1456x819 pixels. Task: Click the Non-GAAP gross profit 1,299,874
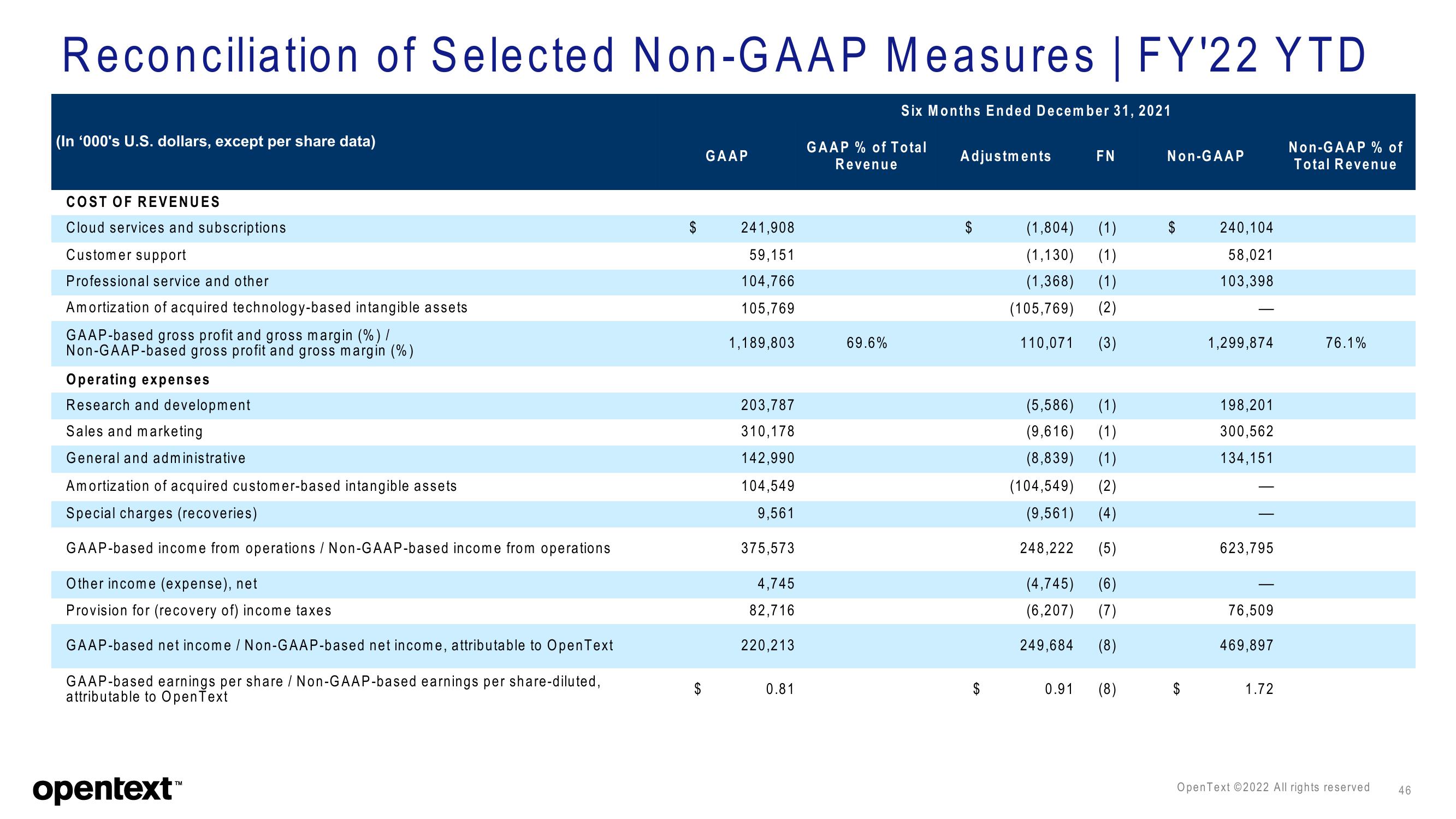click(x=1241, y=343)
